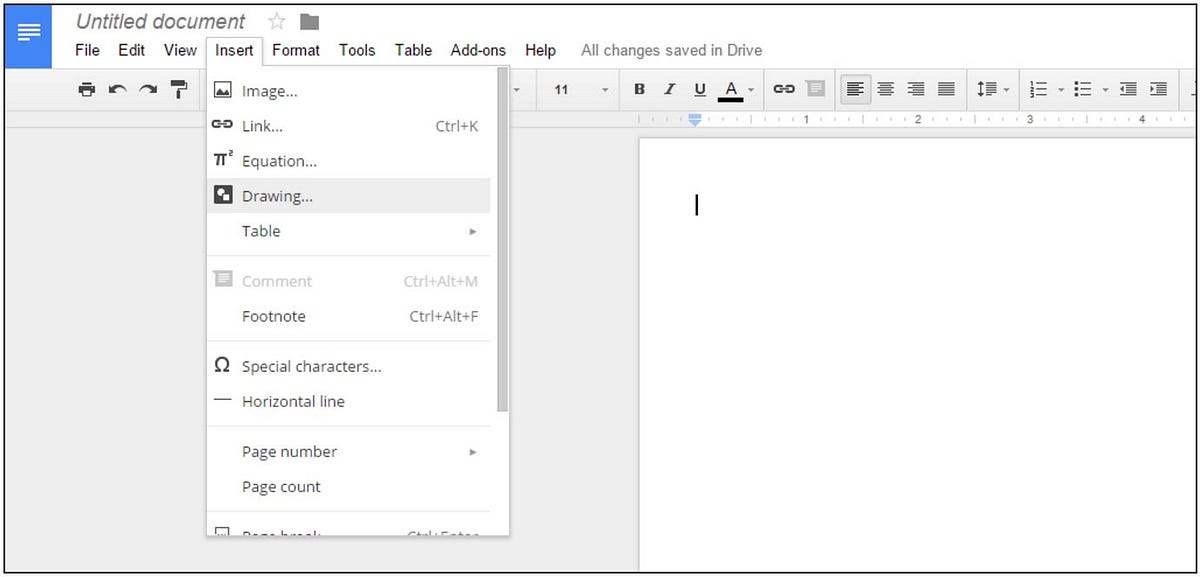Select Drawing from the Insert menu
Image resolution: width=1200 pixels, height=577 pixels.
click(x=277, y=195)
